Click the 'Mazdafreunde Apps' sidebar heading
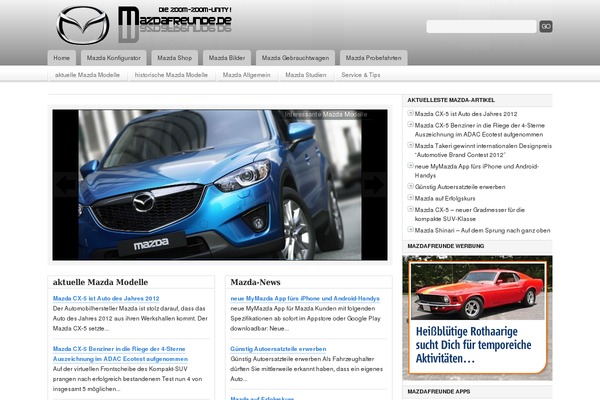Image resolution: width=600 pixels, height=400 pixels. pyautogui.click(x=439, y=392)
